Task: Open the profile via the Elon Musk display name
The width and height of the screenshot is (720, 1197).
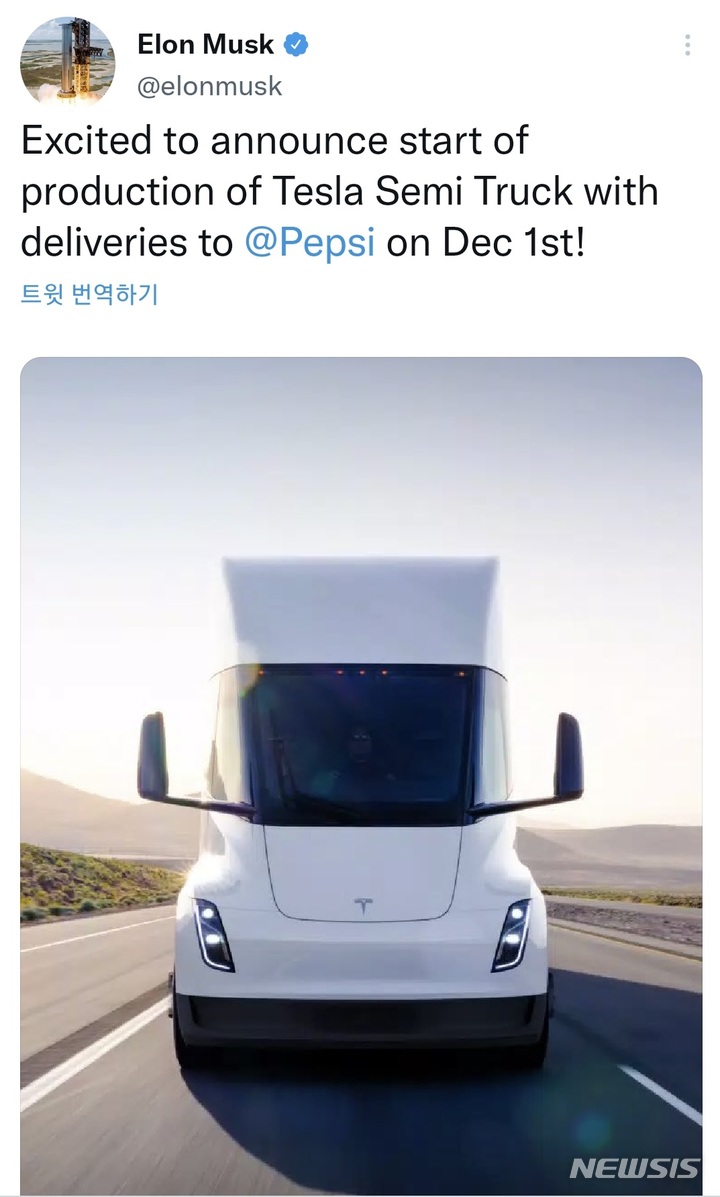Action: pyautogui.click(x=205, y=44)
